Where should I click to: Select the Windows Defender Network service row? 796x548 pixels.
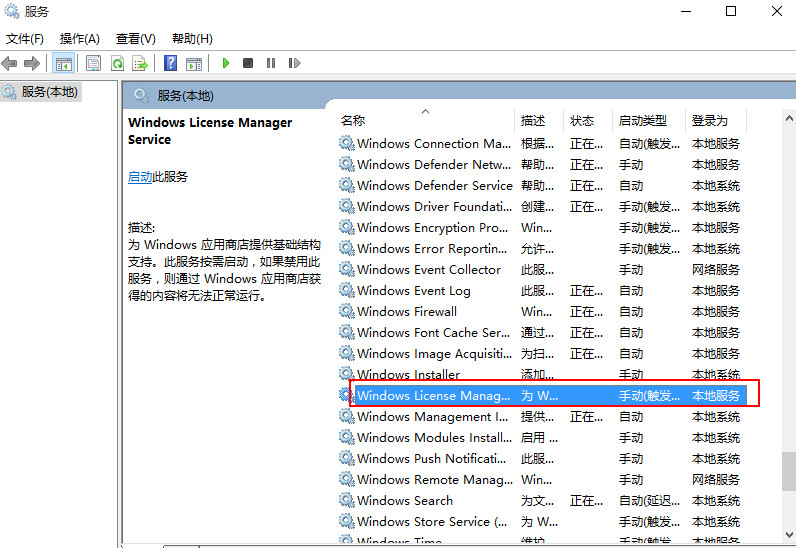pos(542,165)
